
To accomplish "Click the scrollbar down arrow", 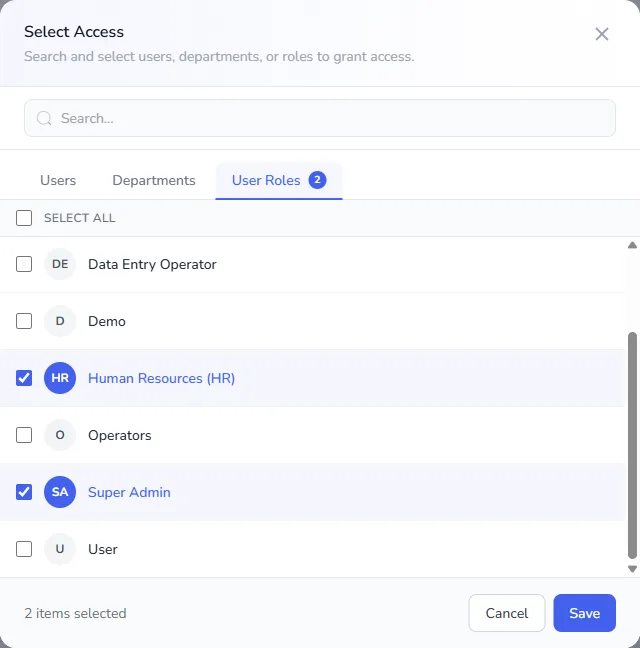I will (x=632, y=569).
